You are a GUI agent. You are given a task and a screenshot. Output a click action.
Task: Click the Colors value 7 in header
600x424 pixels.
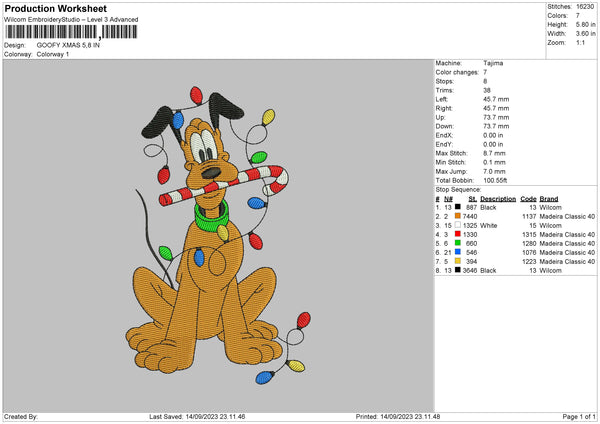pos(577,16)
